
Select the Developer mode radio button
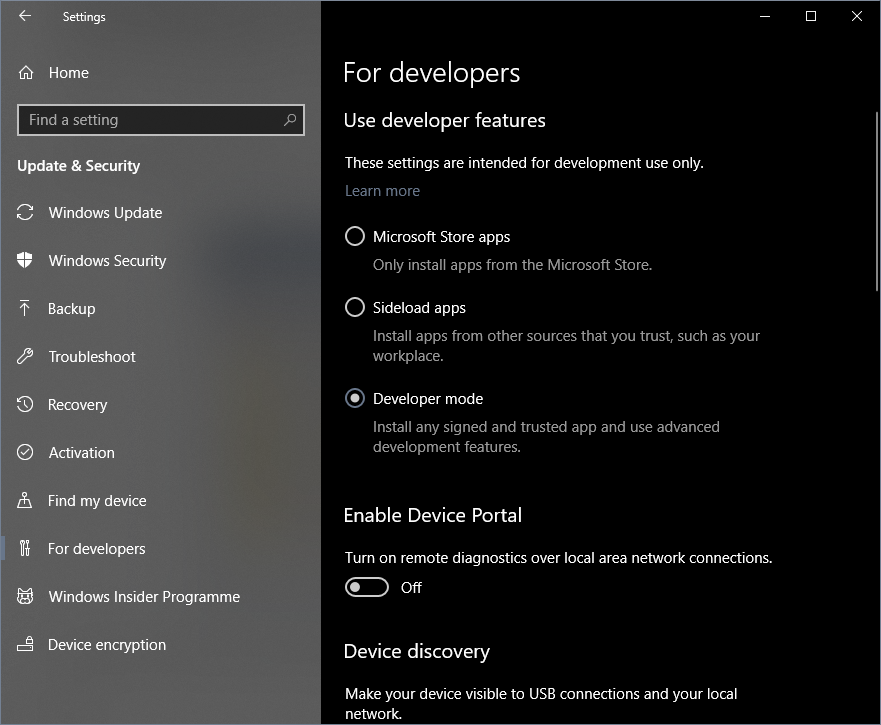click(355, 399)
